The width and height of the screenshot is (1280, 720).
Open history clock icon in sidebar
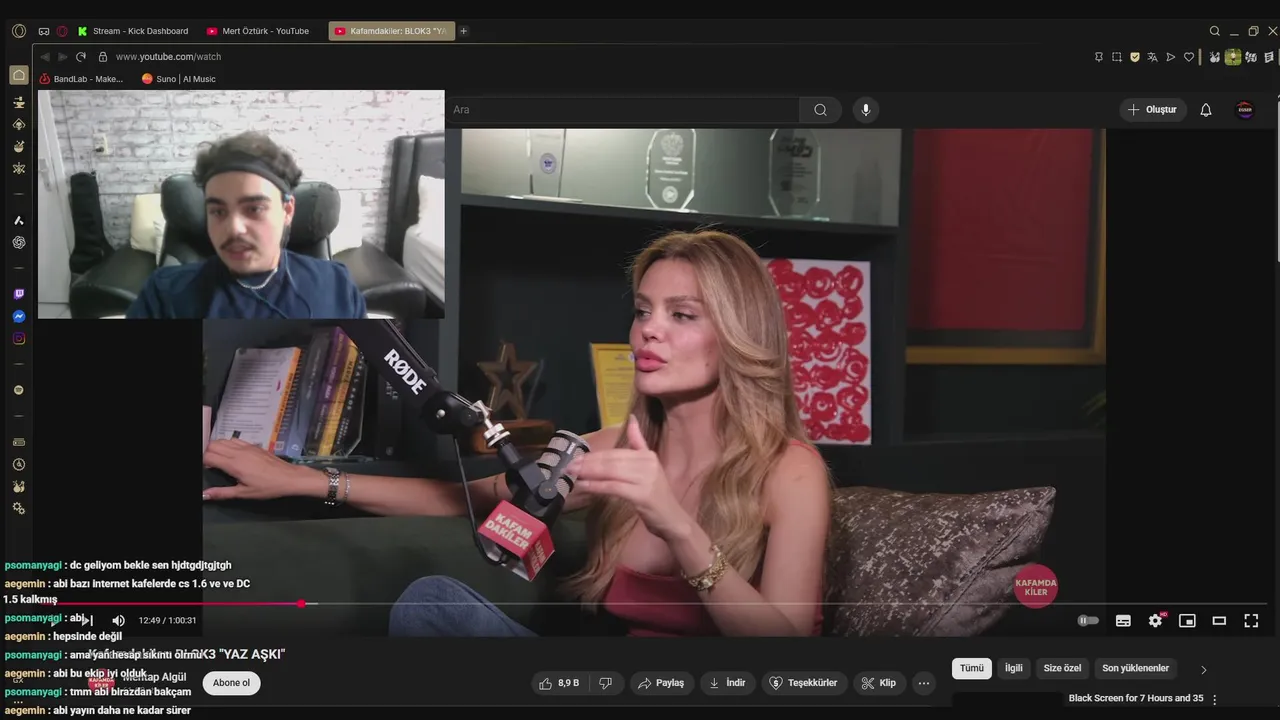pyautogui.click(x=18, y=464)
